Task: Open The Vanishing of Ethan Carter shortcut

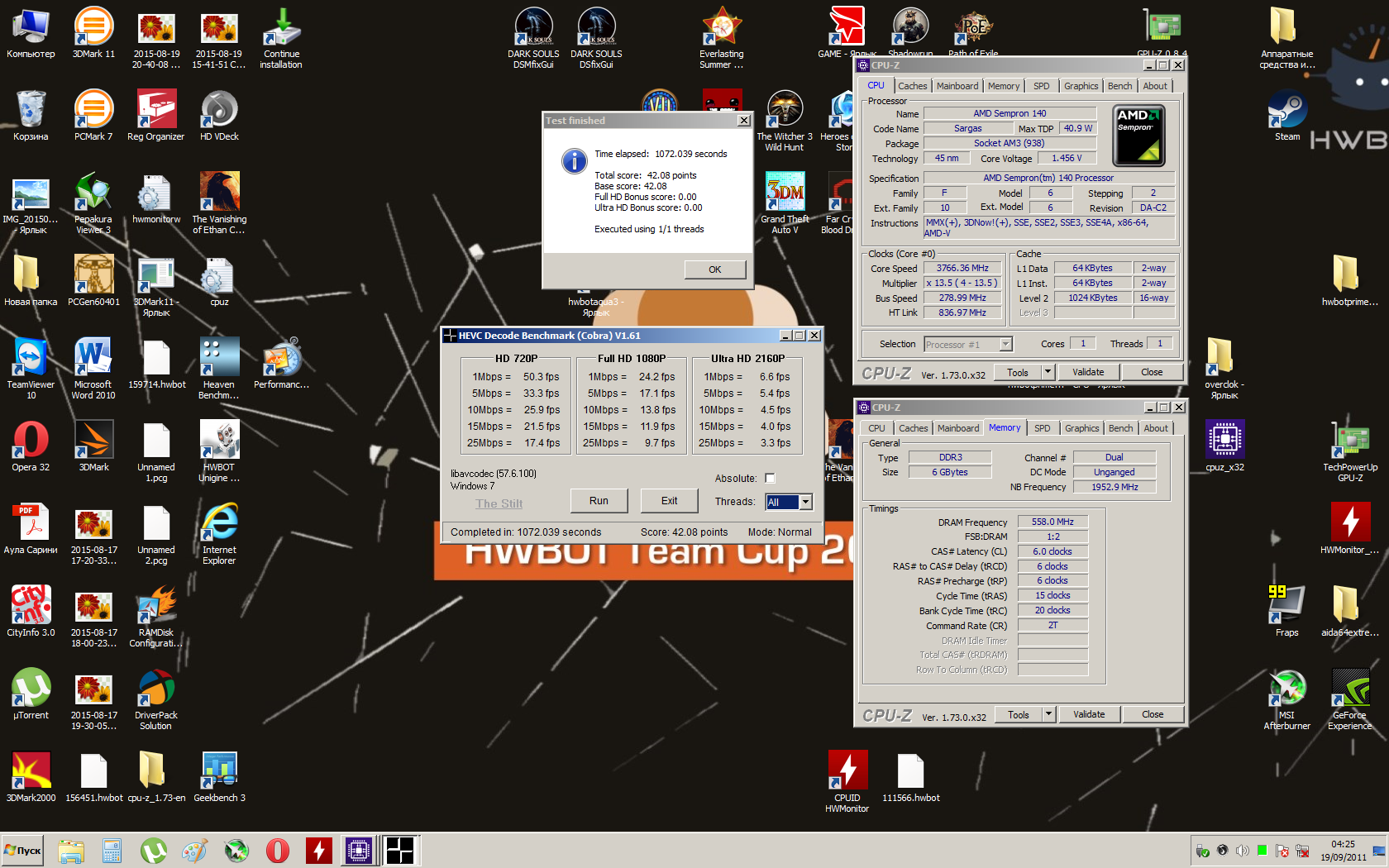Action: [219, 203]
